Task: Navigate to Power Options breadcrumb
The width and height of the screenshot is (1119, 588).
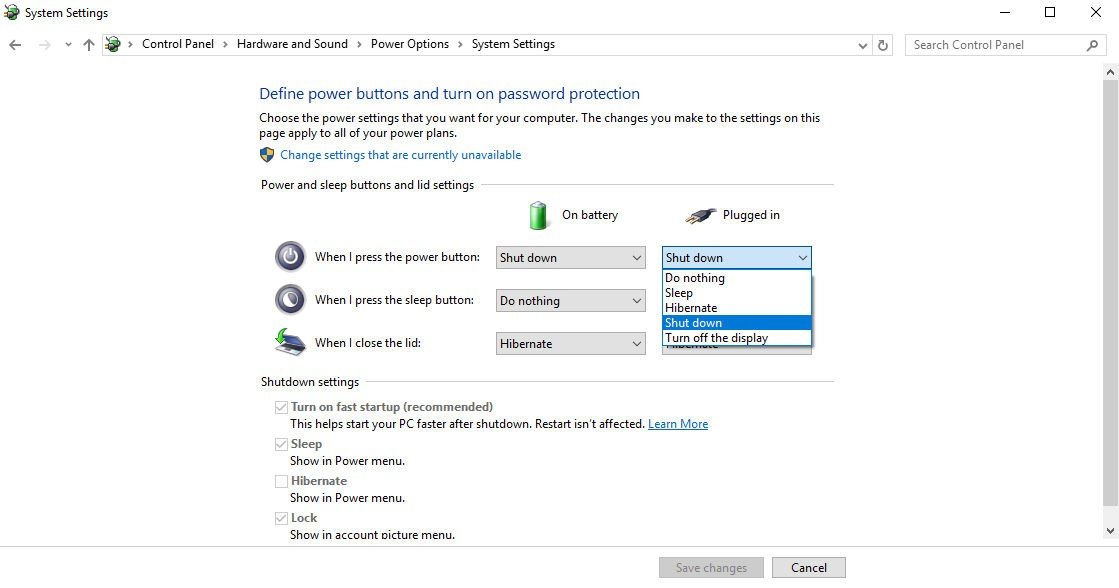Action: 410,44
